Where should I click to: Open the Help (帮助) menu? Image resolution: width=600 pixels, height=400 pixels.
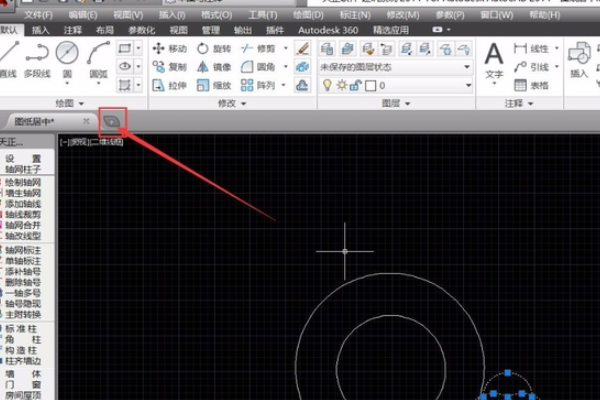click(545, 15)
